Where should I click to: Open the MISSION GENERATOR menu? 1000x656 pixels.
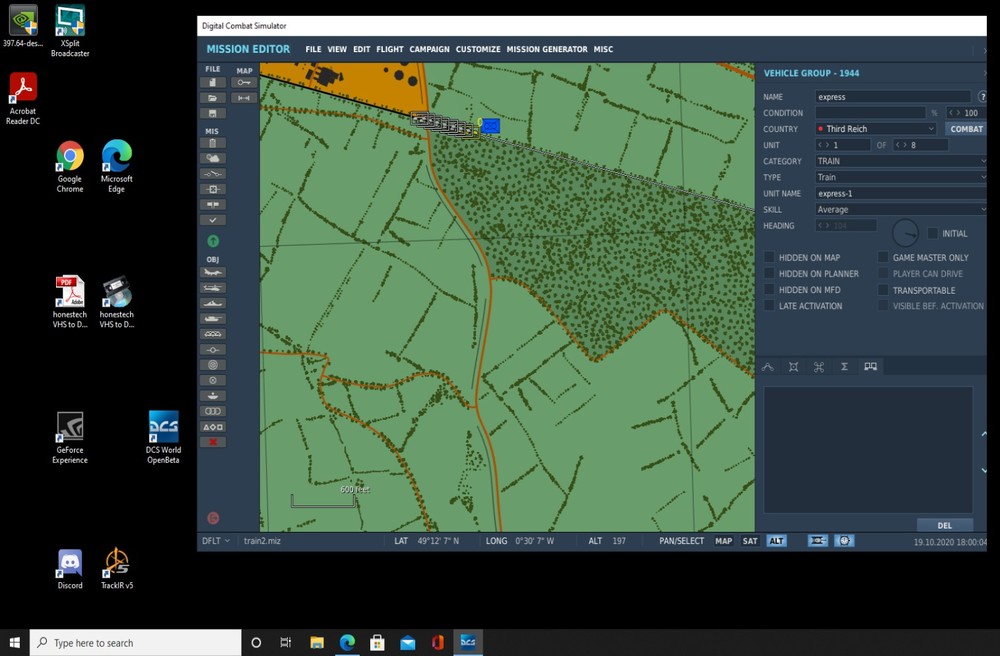[x=546, y=49]
